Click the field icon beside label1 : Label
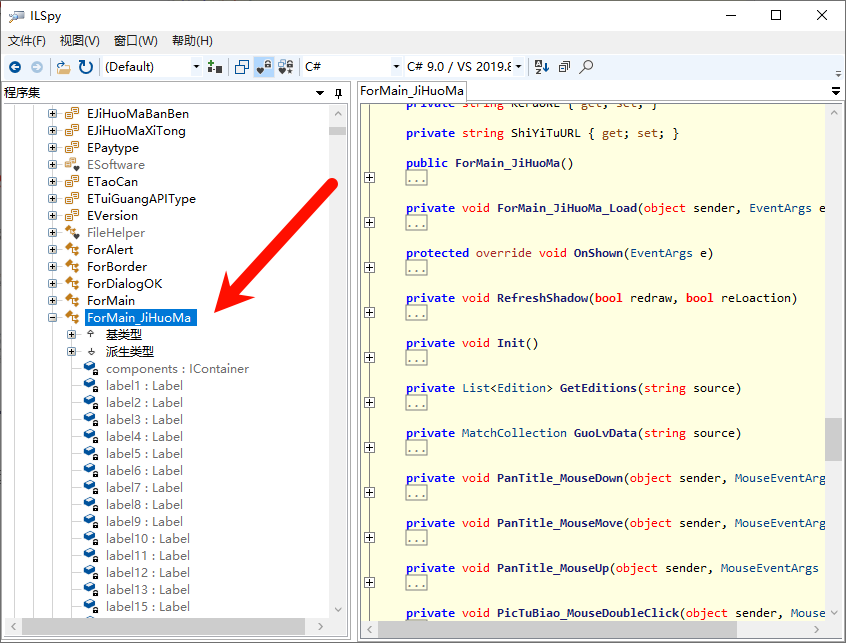 [91, 386]
